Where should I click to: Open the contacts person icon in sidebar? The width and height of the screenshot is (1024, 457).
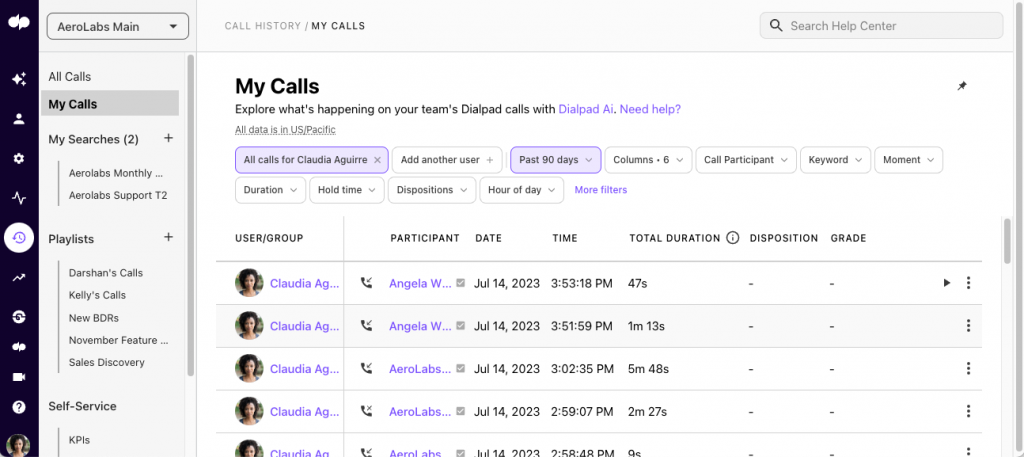pos(18,119)
